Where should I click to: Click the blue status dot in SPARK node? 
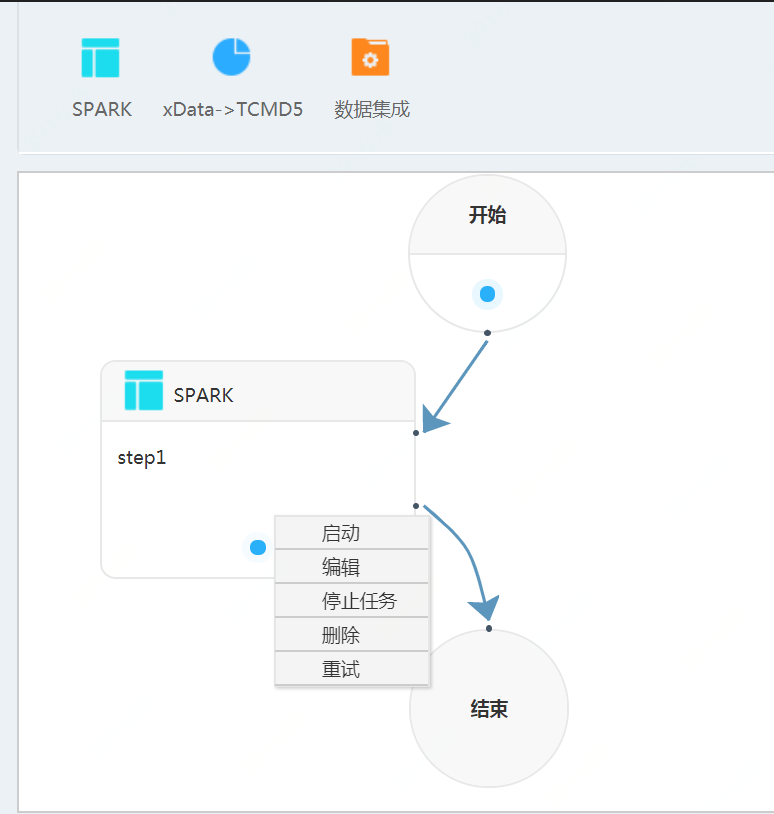pyautogui.click(x=257, y=547)
